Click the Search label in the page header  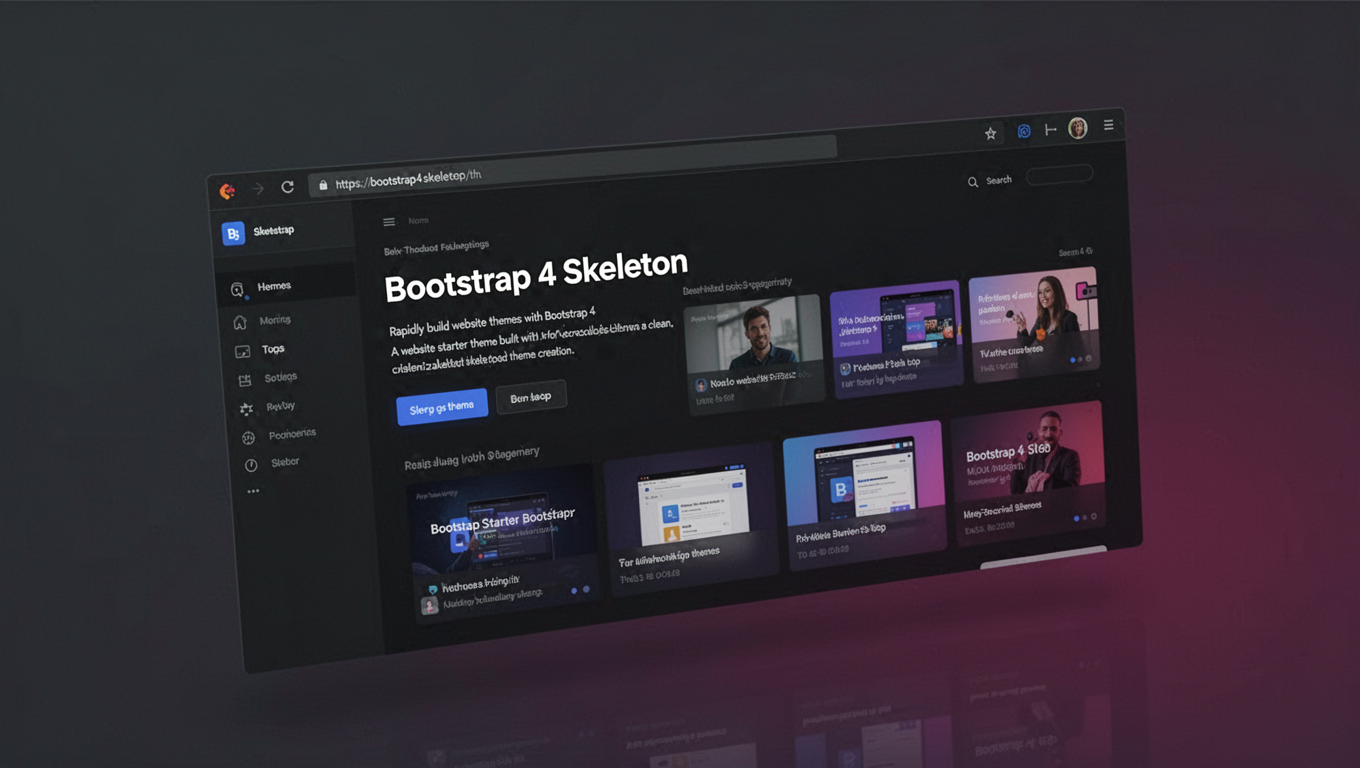pyautogui.click(x=999, y=180)
